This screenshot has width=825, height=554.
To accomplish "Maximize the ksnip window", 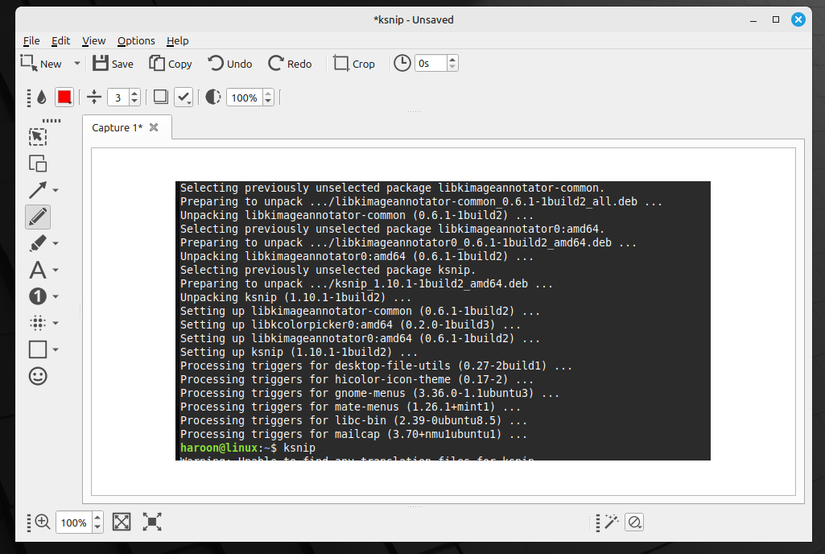I will coord(776,19).
